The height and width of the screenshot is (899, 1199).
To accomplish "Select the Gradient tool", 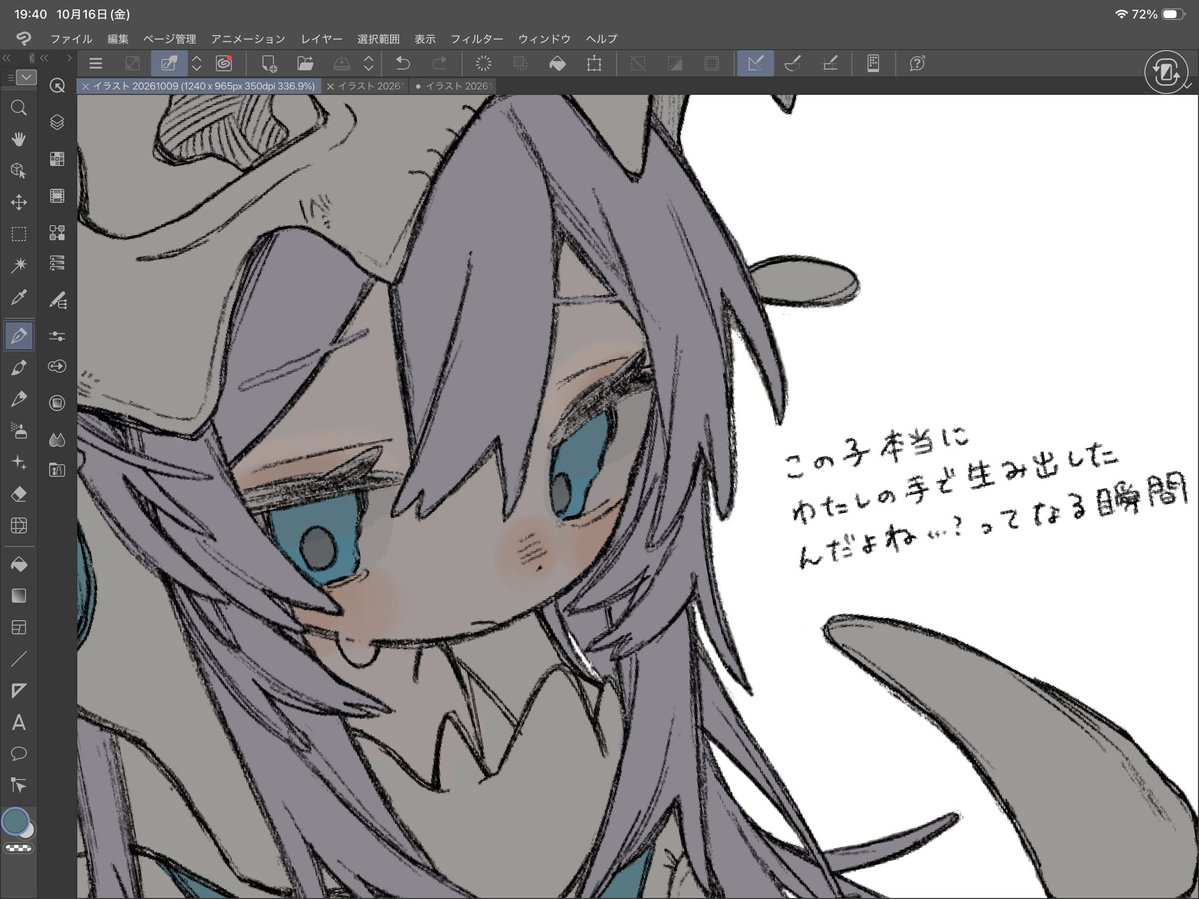I will coord(18,596).
